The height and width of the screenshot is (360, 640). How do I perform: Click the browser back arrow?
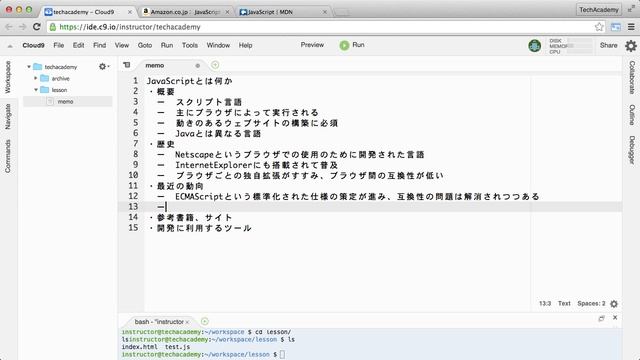9,27
